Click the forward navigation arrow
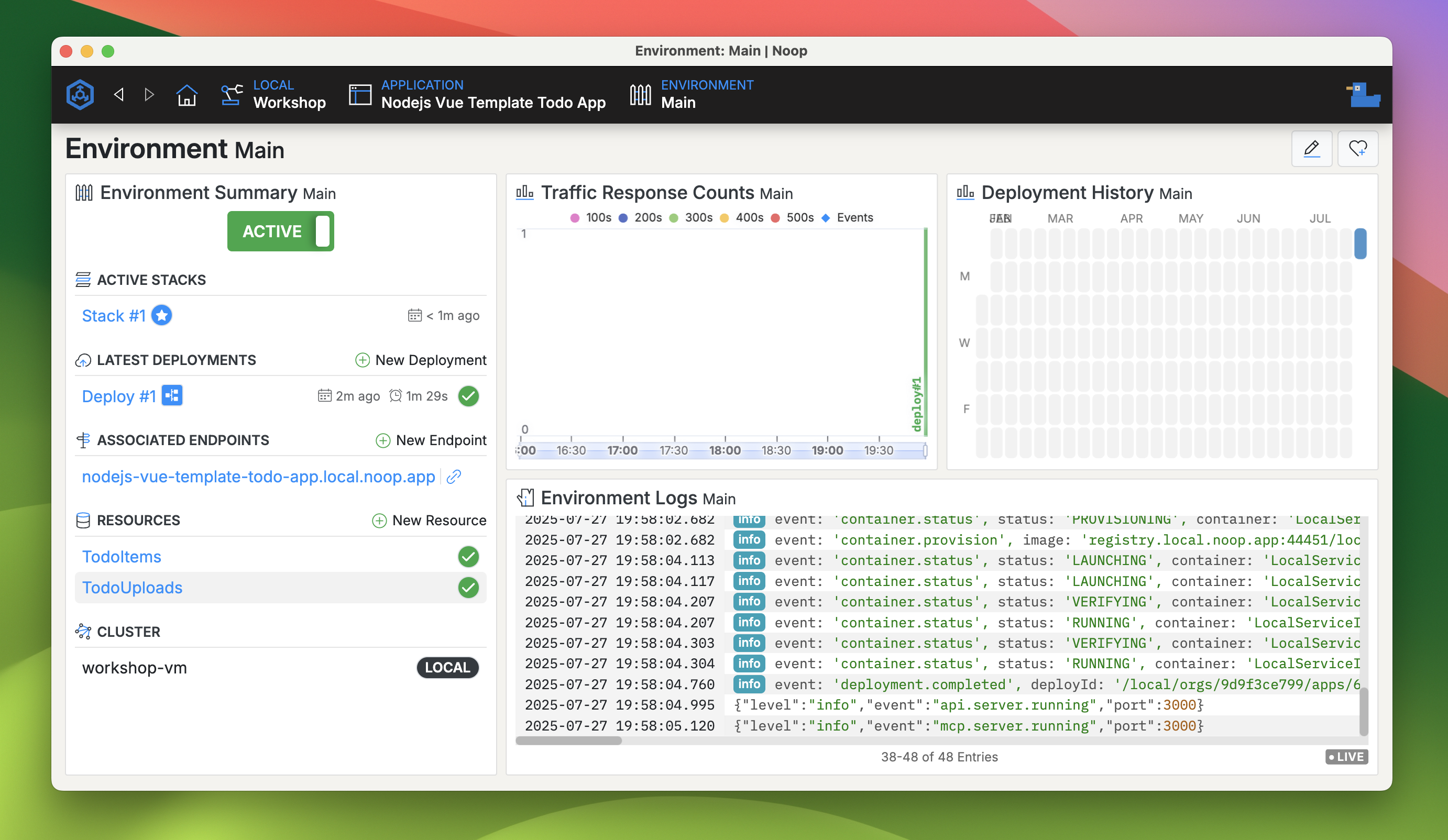This screenshot has height=840, width=1448. pyautogui.click(x=149, y=94)
